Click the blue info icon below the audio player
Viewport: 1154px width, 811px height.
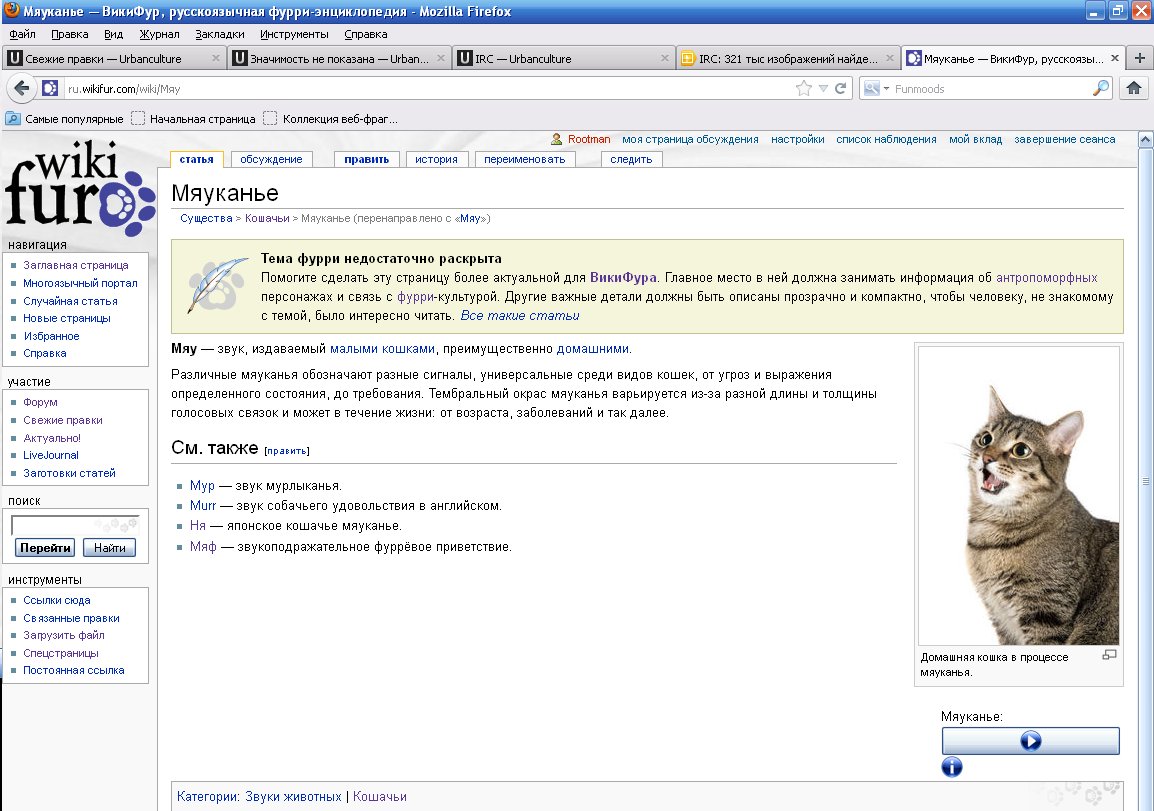952,767
